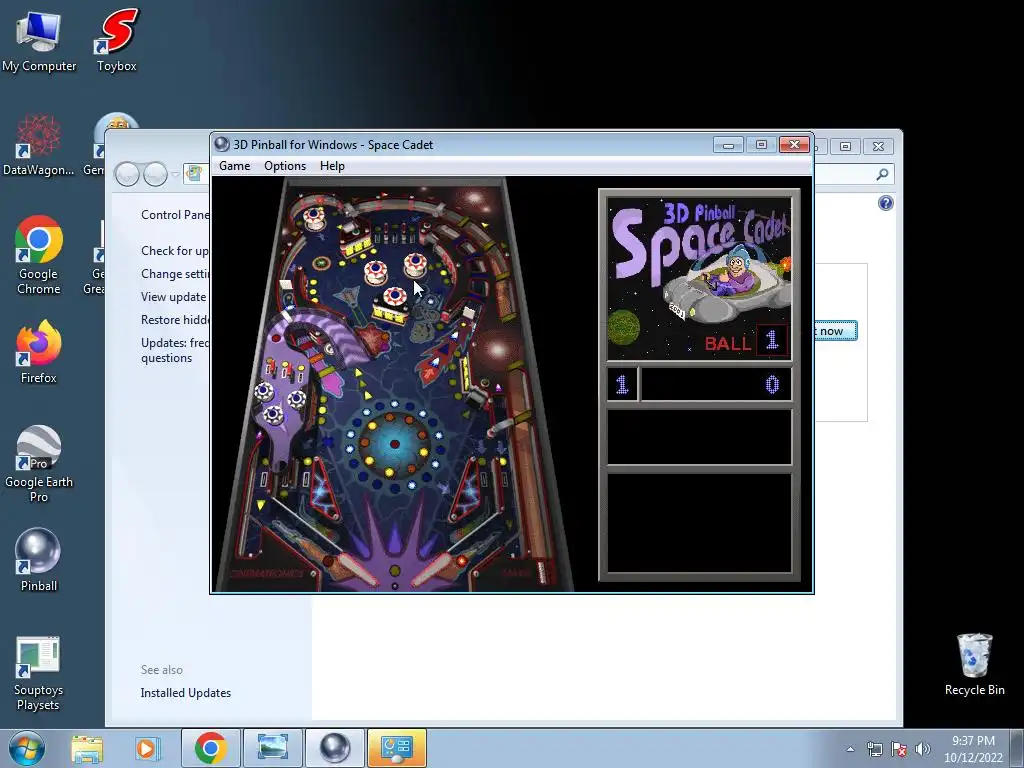Viewport: 1024px width, 768px height.
Task: Click the help question mark icon
Action: [x=886, y=203]
